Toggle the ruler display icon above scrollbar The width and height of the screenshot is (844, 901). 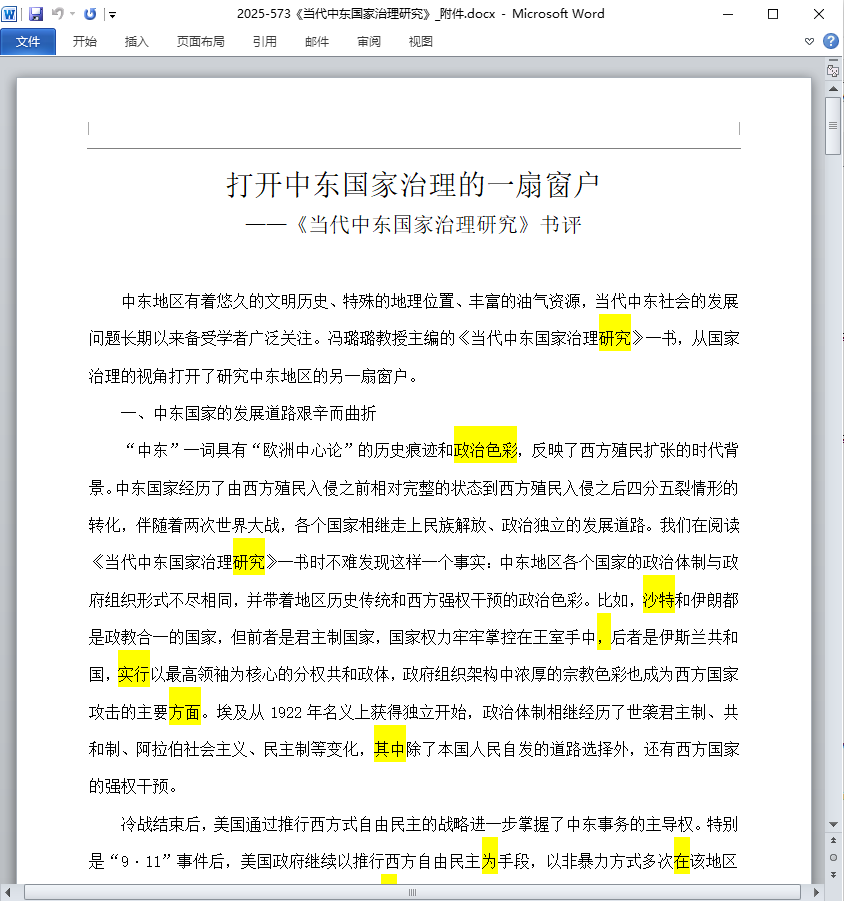[832, 72]
